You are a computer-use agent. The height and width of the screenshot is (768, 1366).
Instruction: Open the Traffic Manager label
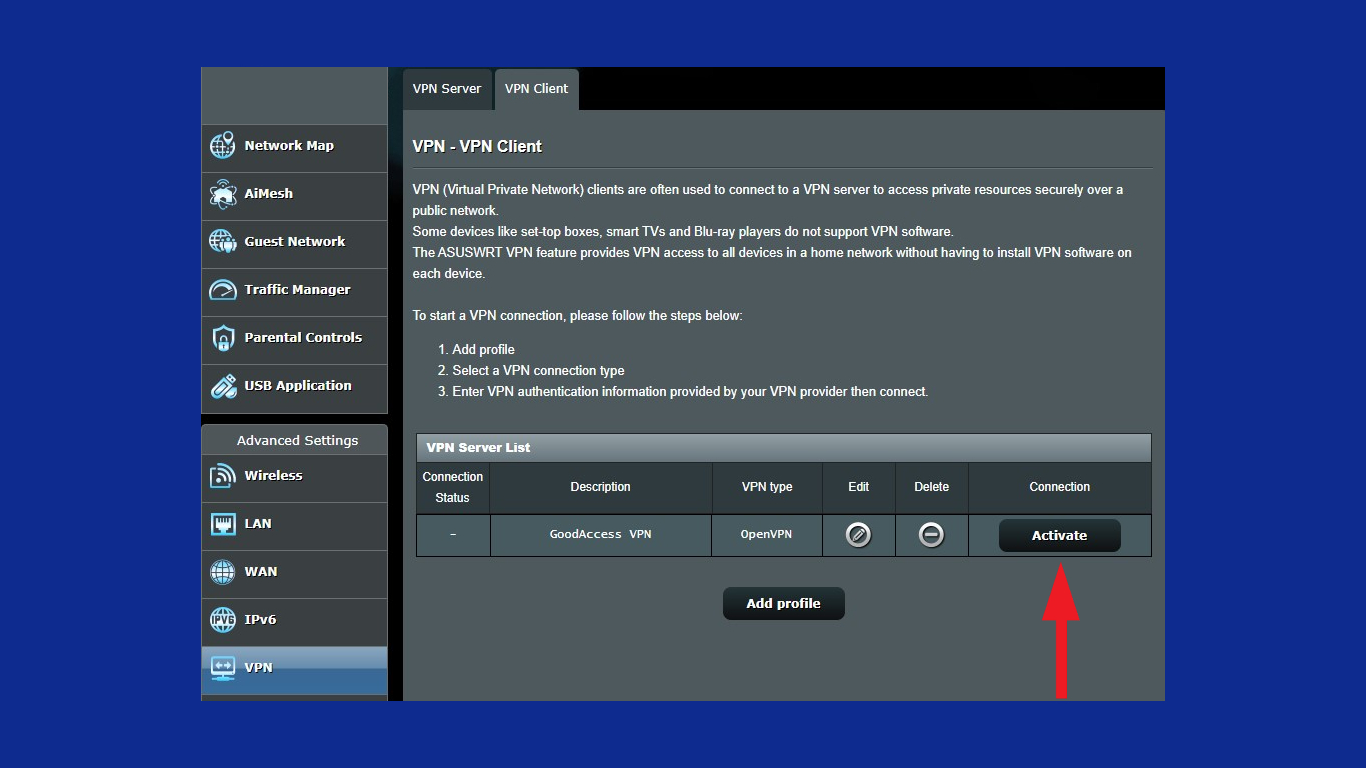298,290
